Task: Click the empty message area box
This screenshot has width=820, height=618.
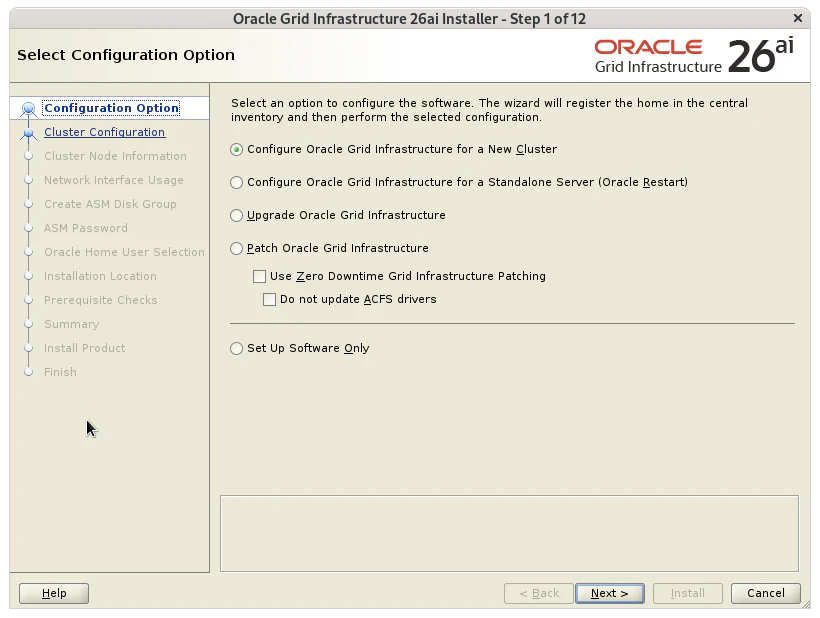Action: point(509,533)
